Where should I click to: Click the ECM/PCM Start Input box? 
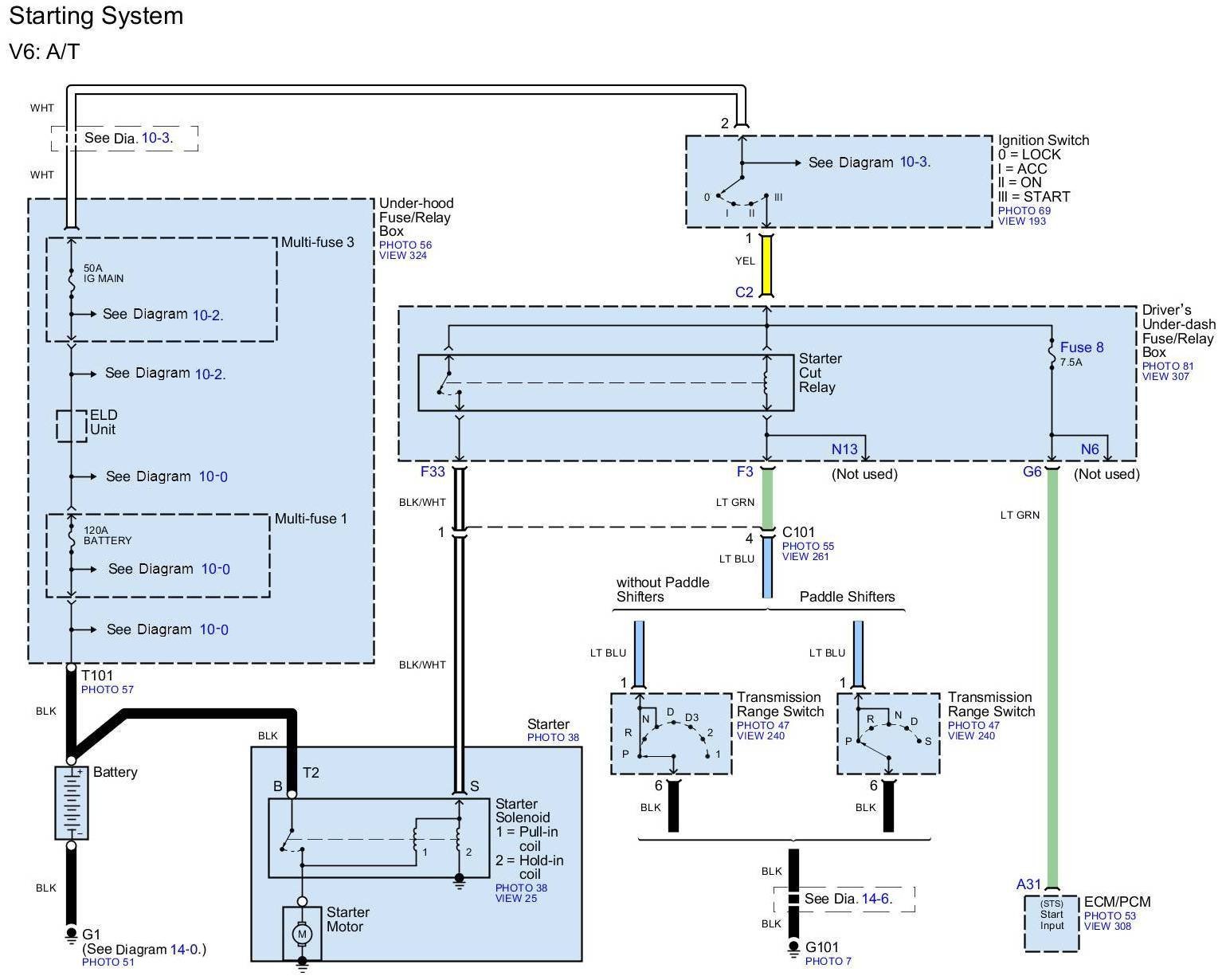click(1052, 923)
